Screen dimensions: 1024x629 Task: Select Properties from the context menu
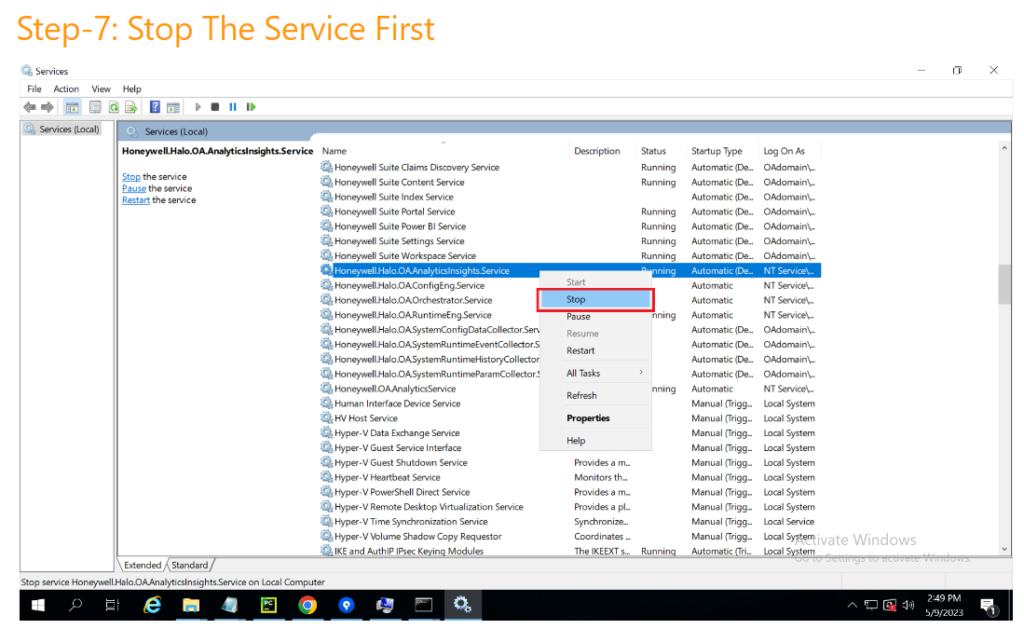[588, 418]
